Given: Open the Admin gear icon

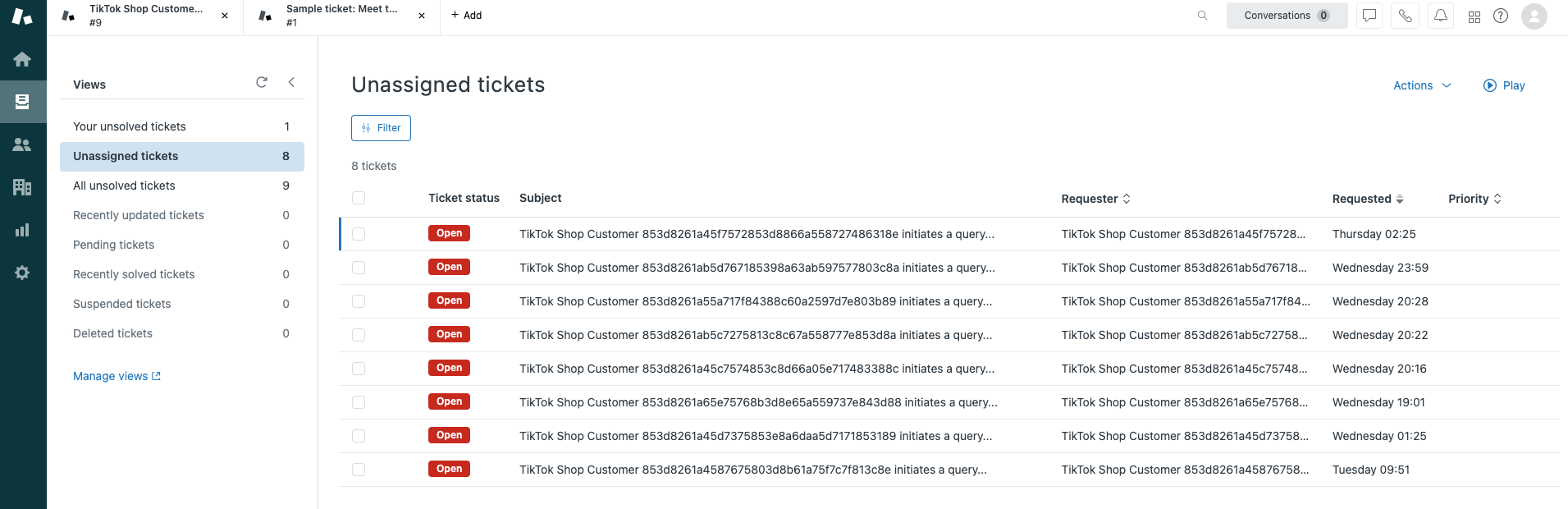Looking at the screenshot, I should coord(22,273).
